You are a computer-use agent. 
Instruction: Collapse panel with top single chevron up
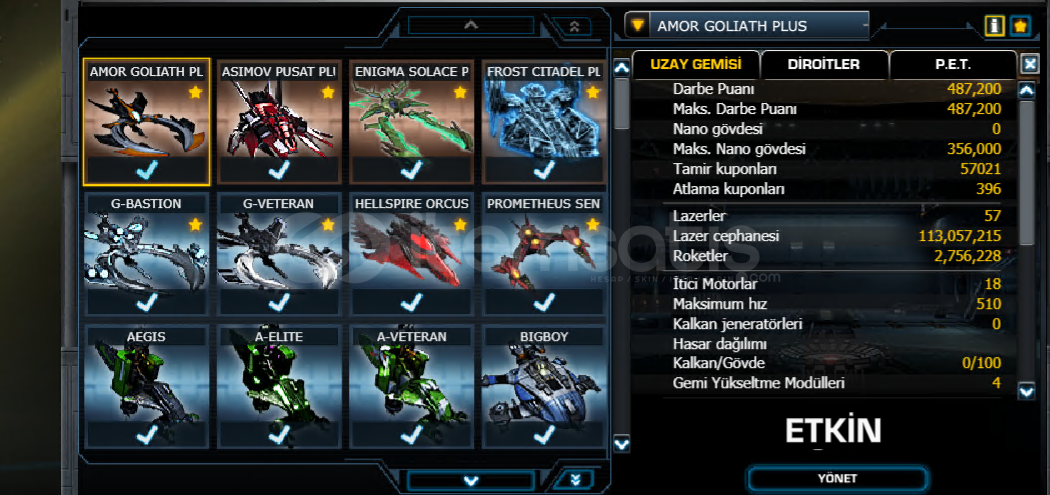pyautogui.click(x=471, y=25)
